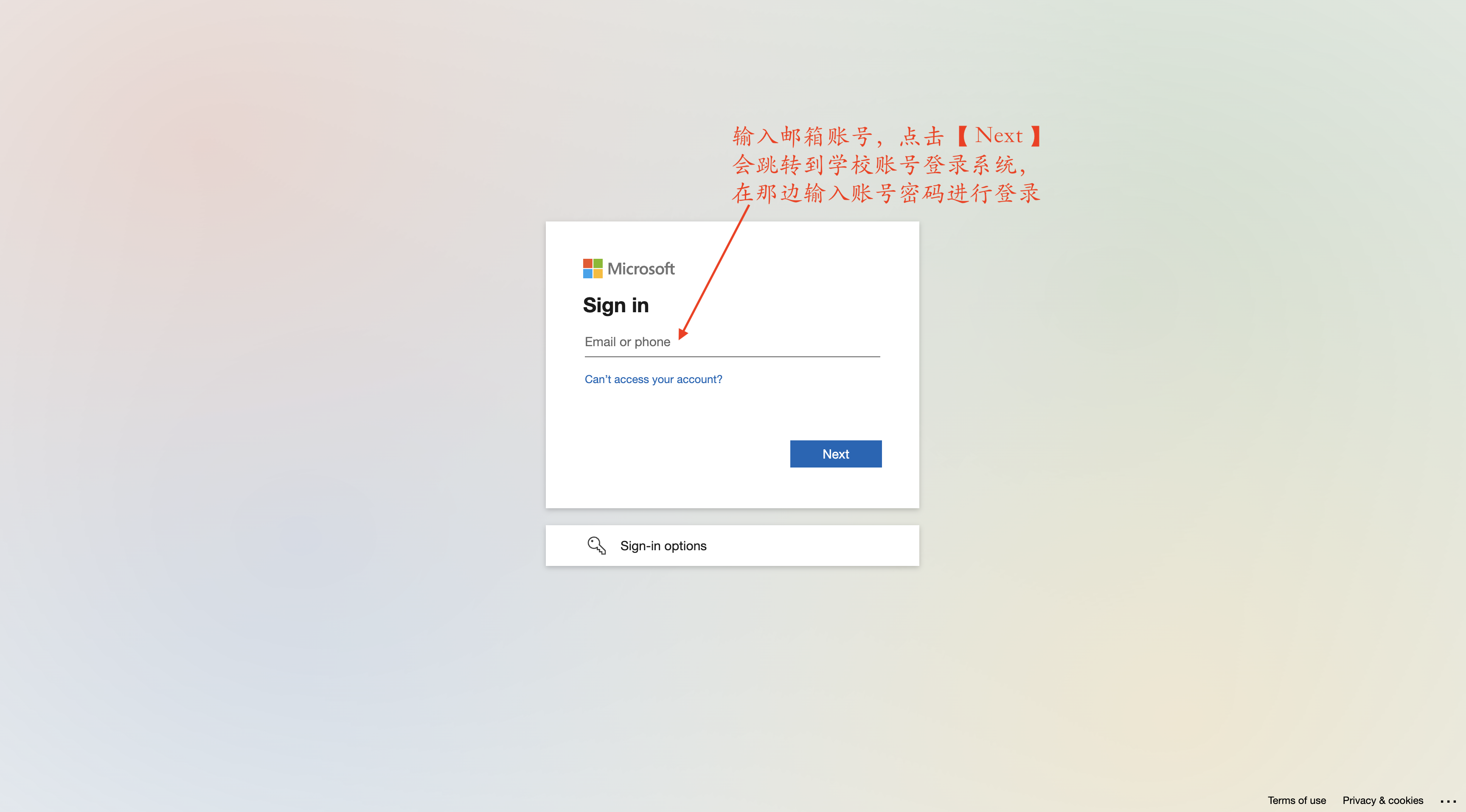The image size is (1466, 812).
Task: Open Terms of use link
Action: (x=1296, y=800)
